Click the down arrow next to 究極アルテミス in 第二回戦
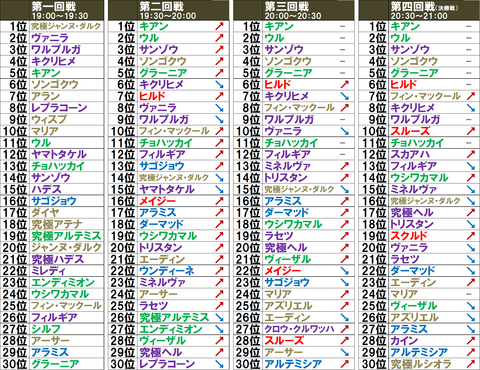The width and height of the screenshot is (480, 370). pyautogui.click(x=219, y=317)
